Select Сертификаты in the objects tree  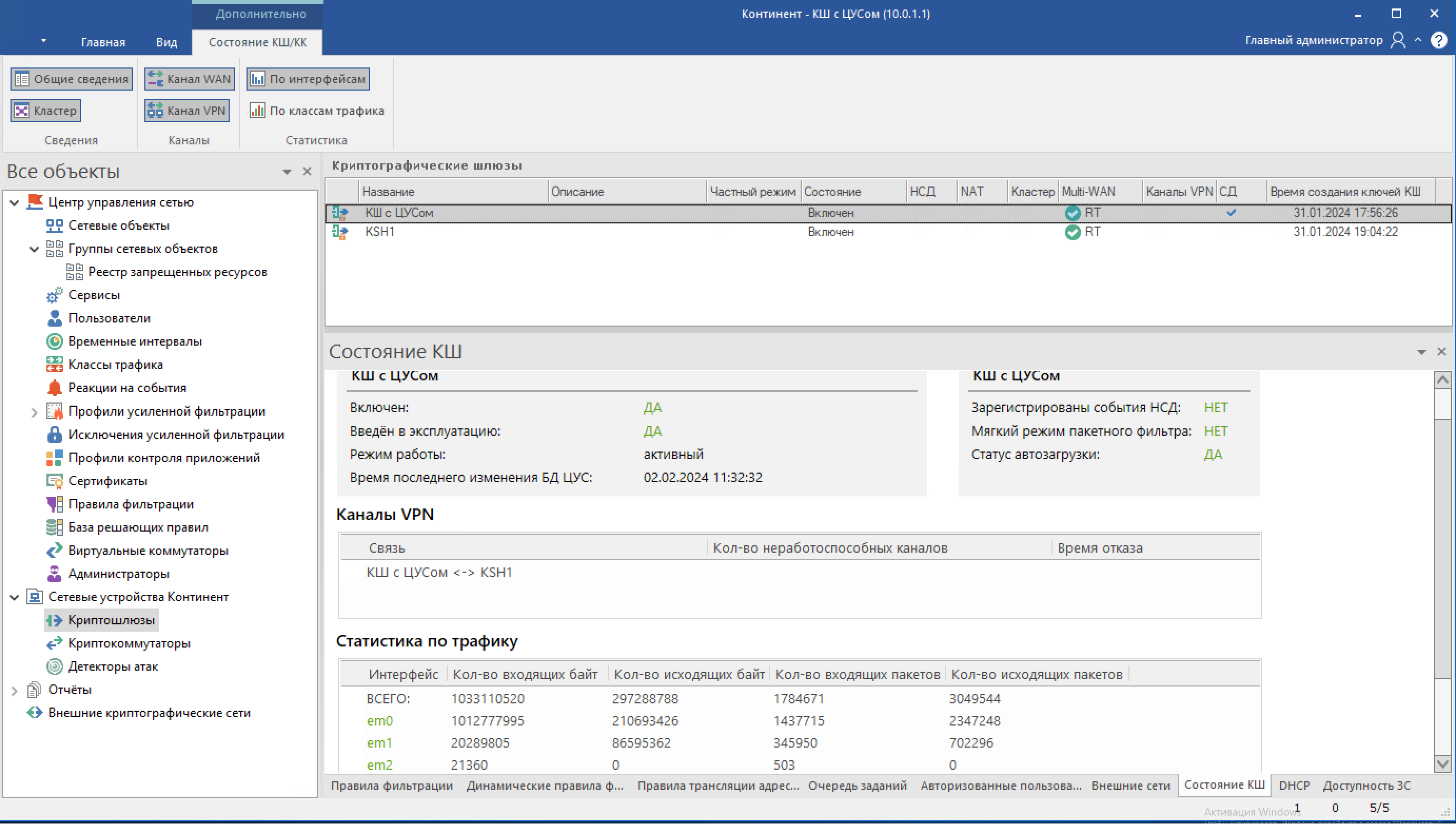click(107, 480)
